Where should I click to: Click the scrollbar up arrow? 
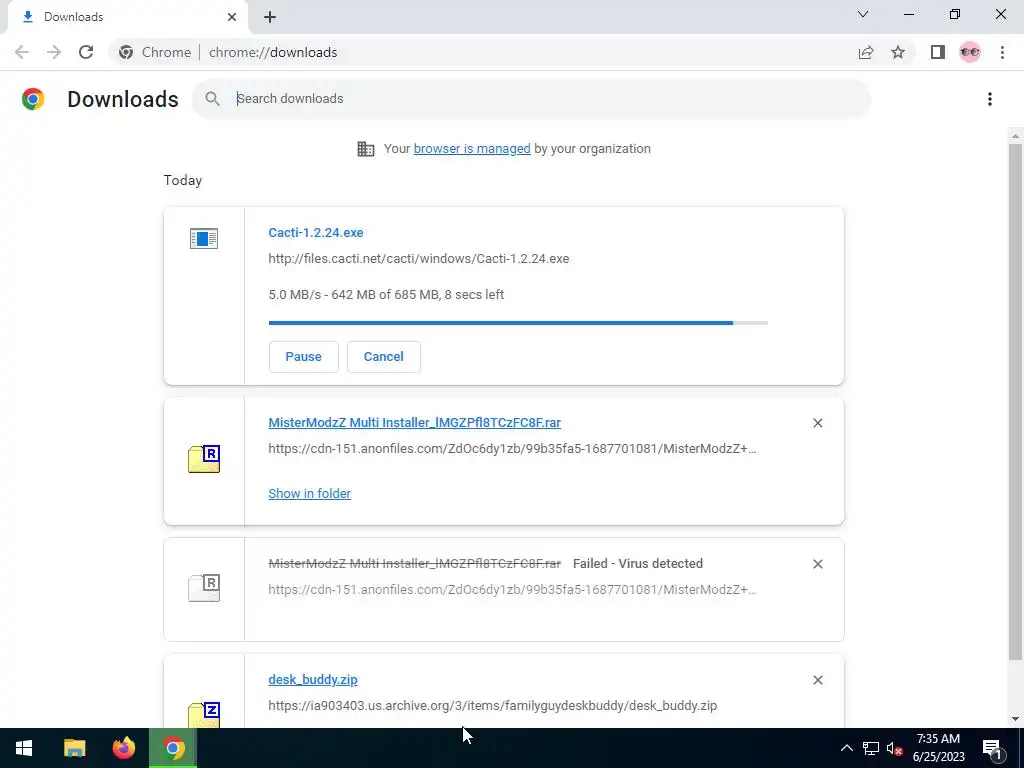[x=1015, y=136]
